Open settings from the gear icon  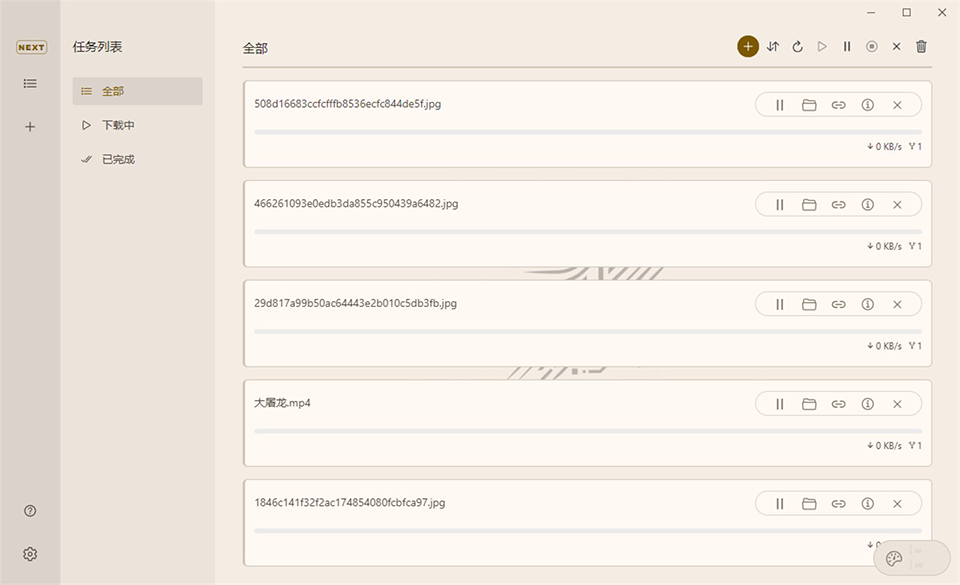pos(30,554)
